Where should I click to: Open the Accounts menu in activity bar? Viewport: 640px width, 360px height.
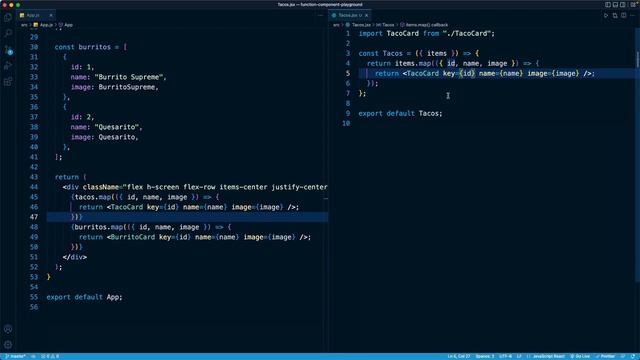pos(8,329)
